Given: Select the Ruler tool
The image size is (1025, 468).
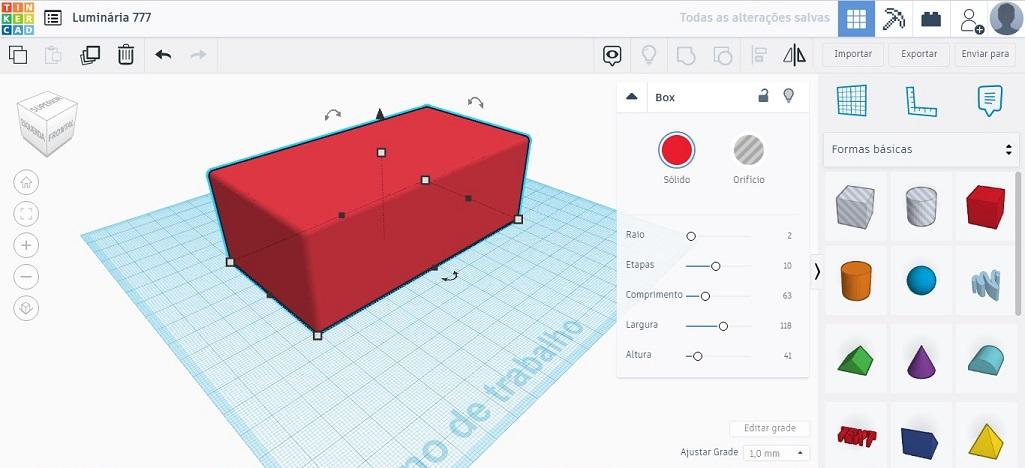Looking at the screenshot, I should click(x=921, y=101).
